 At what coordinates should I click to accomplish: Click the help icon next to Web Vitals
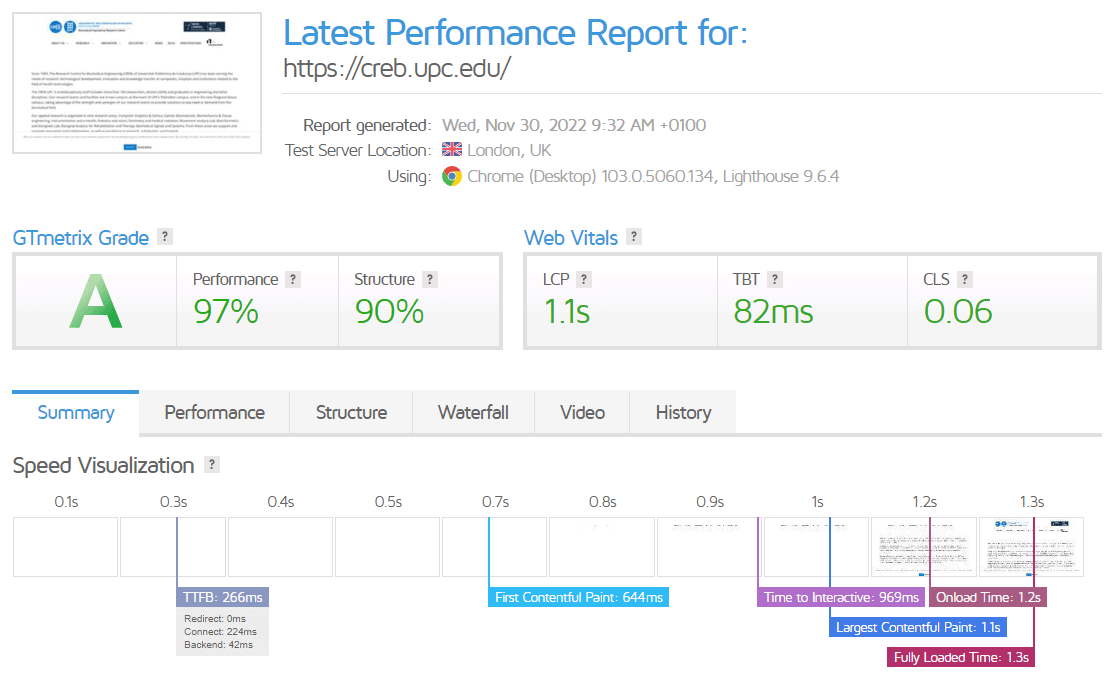tap(634, 237)
